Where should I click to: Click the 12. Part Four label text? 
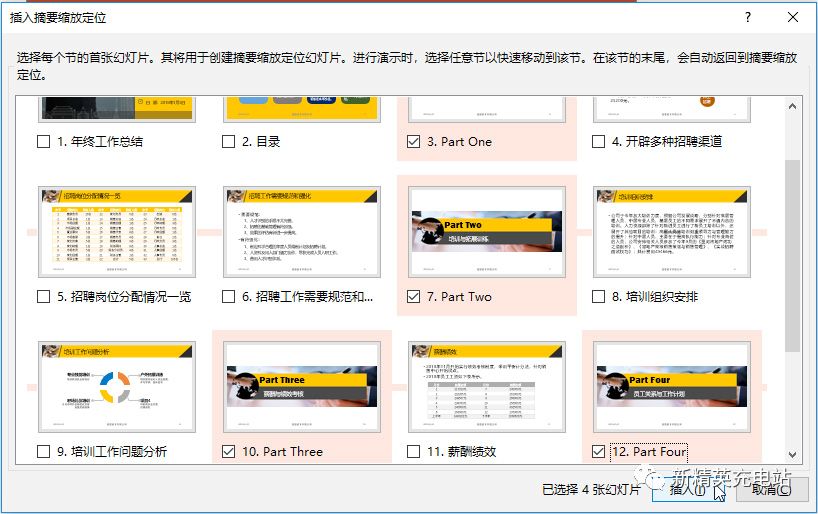point(649,451)
